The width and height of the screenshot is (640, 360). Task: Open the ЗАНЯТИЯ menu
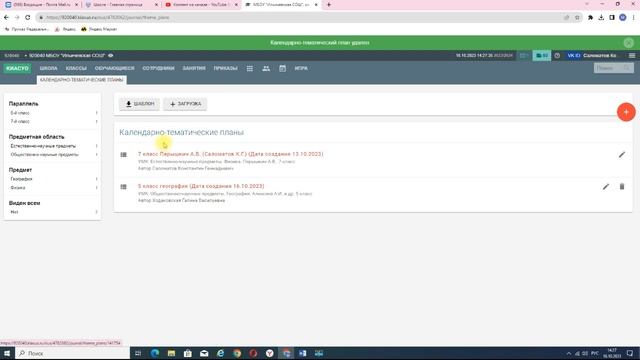pos(194,68)
